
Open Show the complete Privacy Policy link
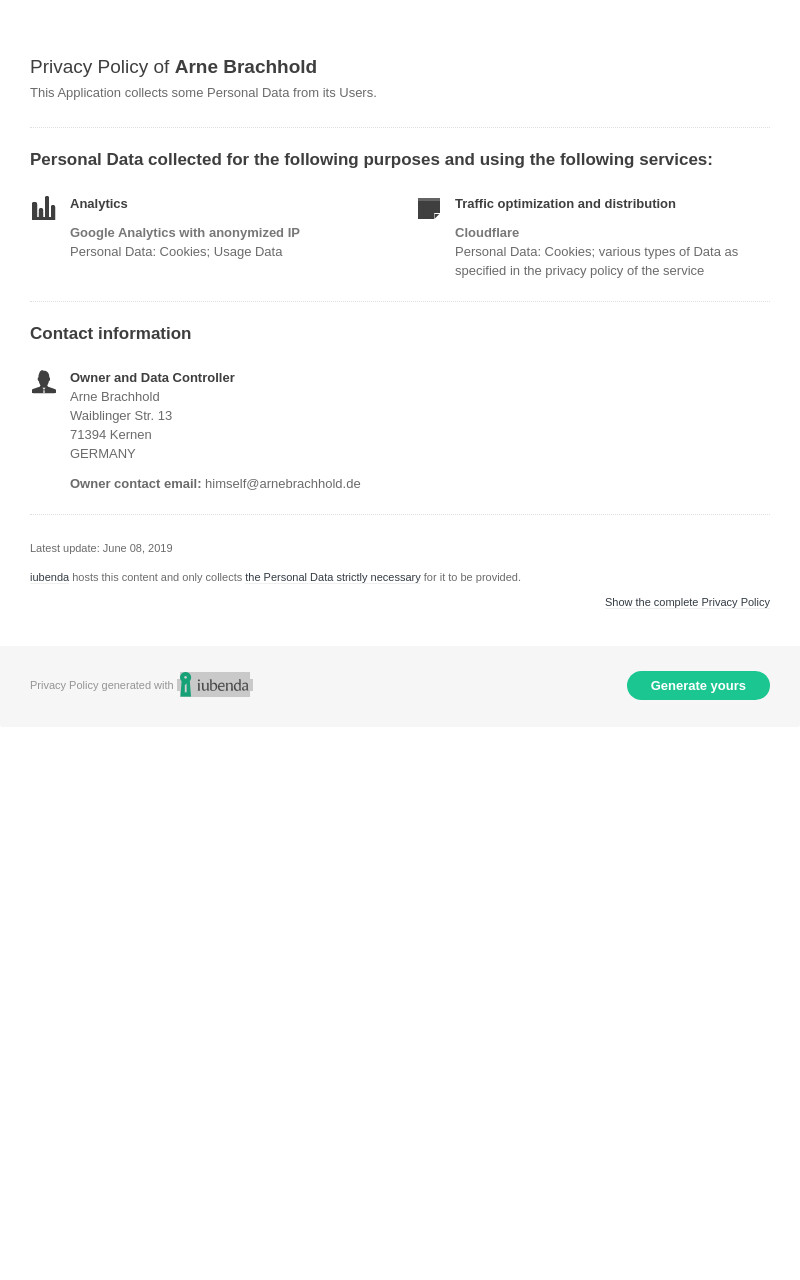687,602
